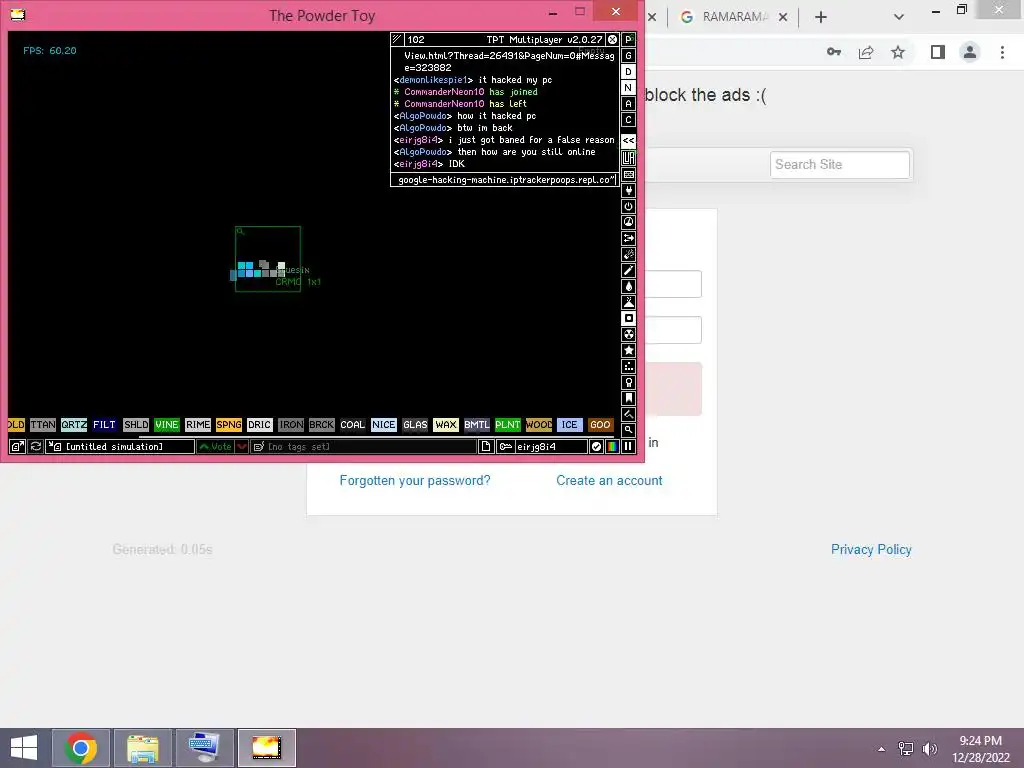1024x768 pixels.
Task: Switch to the RAMARAMA Chrome tab
Action: (733, 17)
